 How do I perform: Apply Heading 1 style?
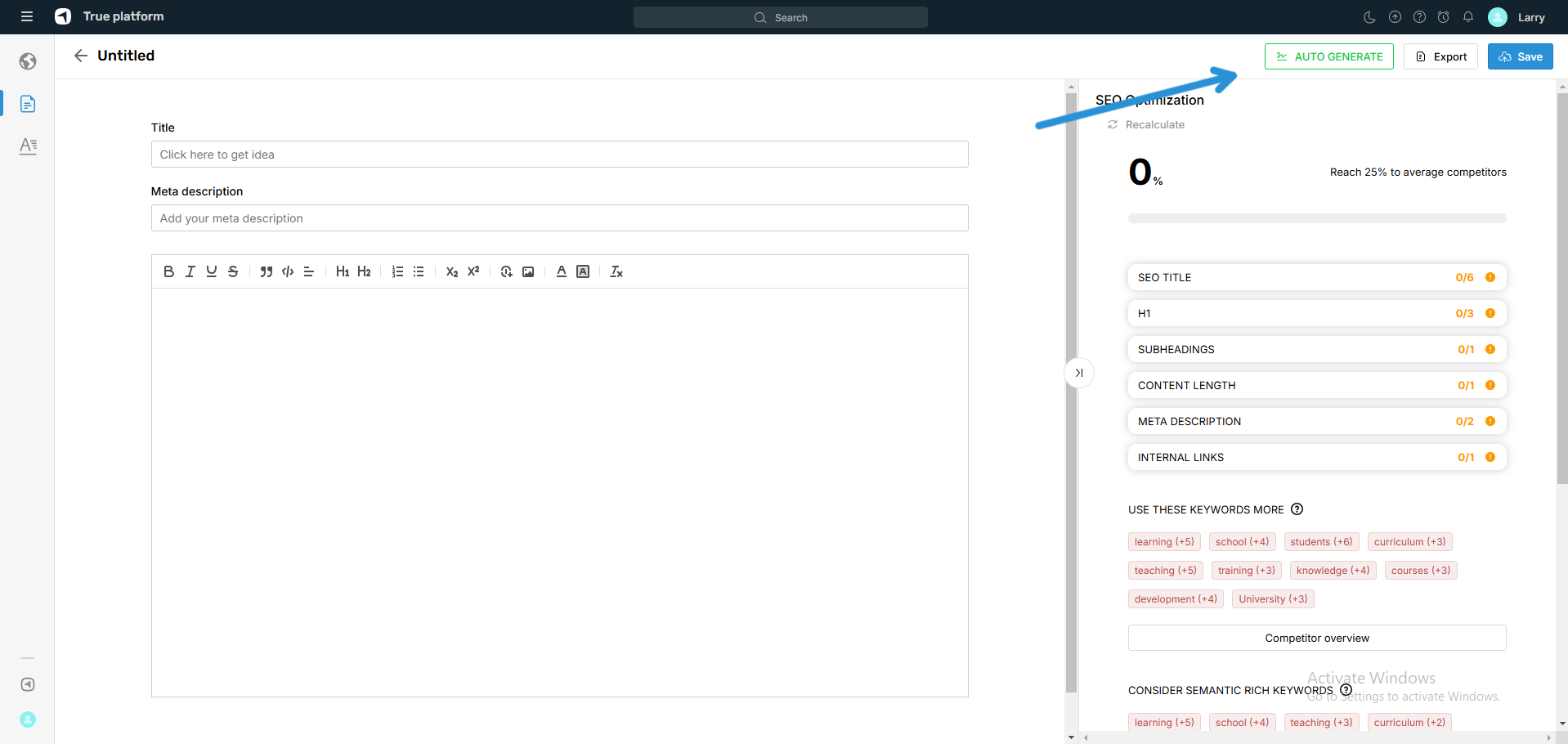pos(342,271)
